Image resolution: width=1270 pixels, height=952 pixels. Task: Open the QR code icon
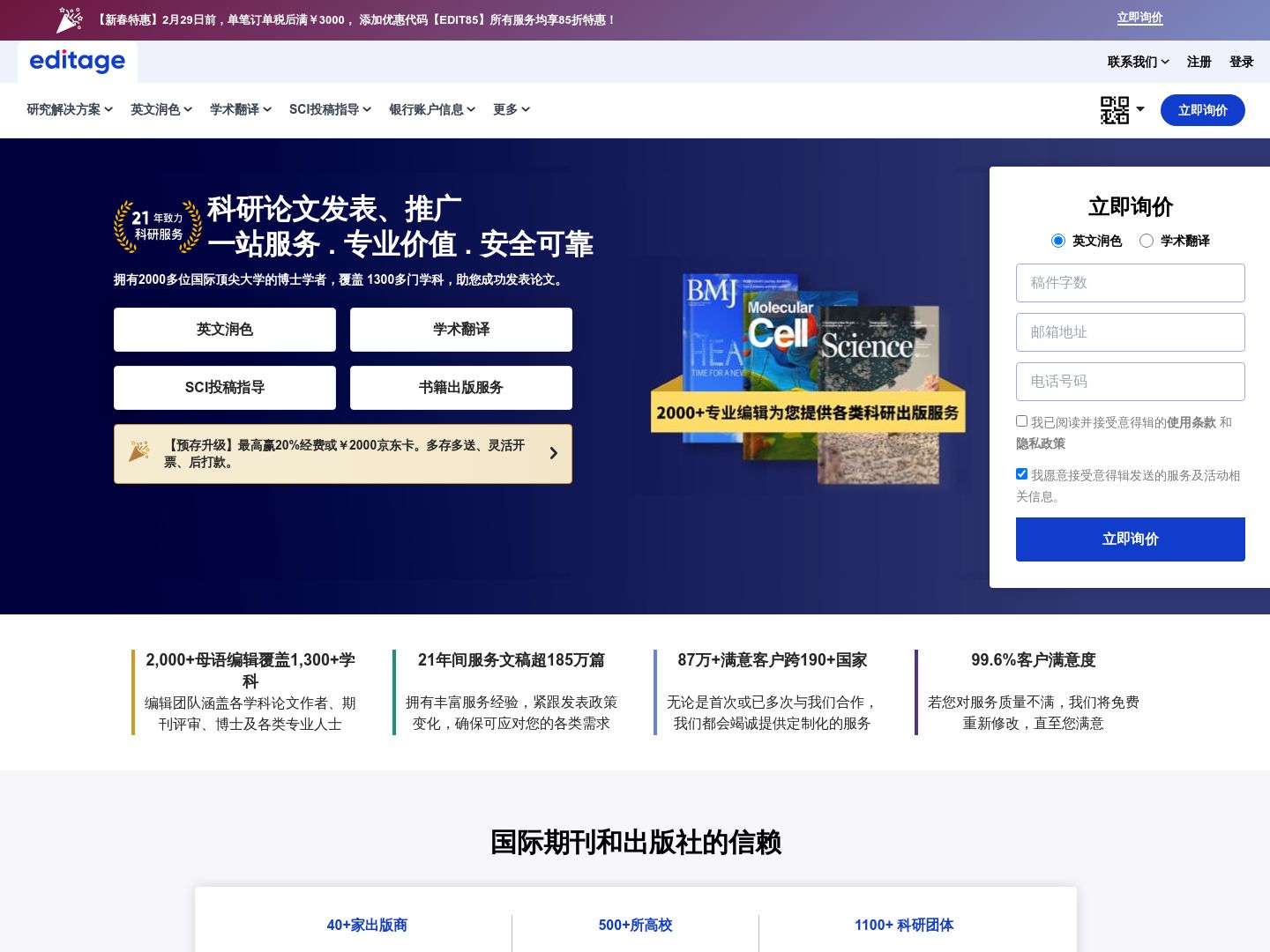coord(1115,110)
